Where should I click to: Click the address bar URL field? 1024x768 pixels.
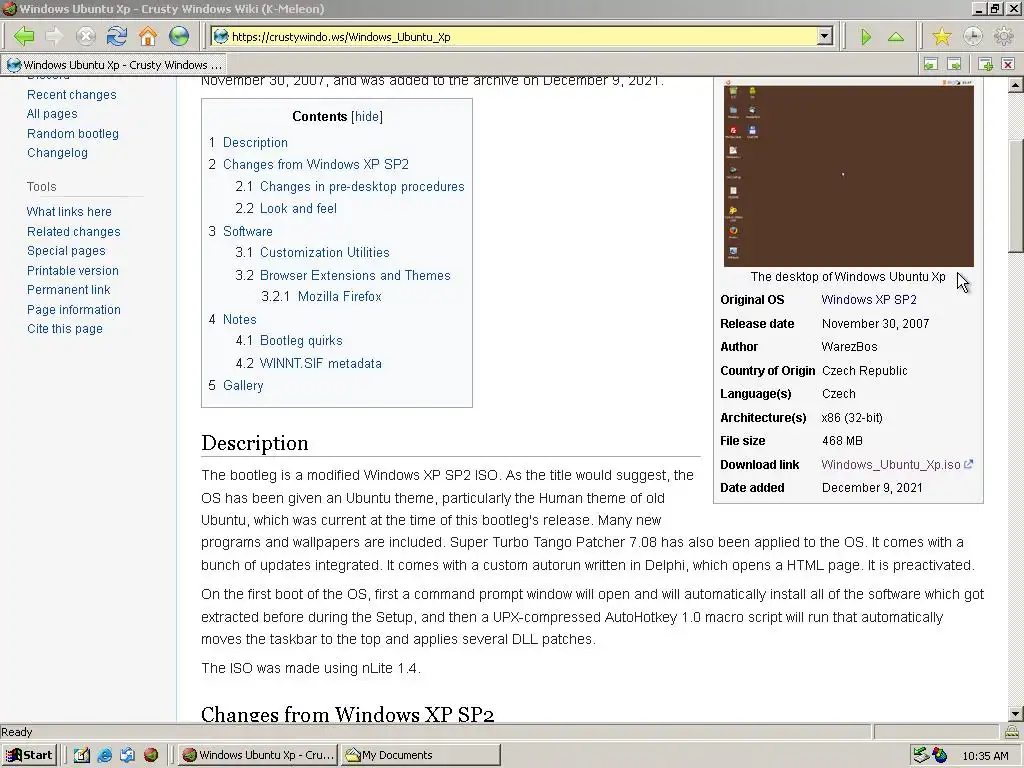(522, 37)
